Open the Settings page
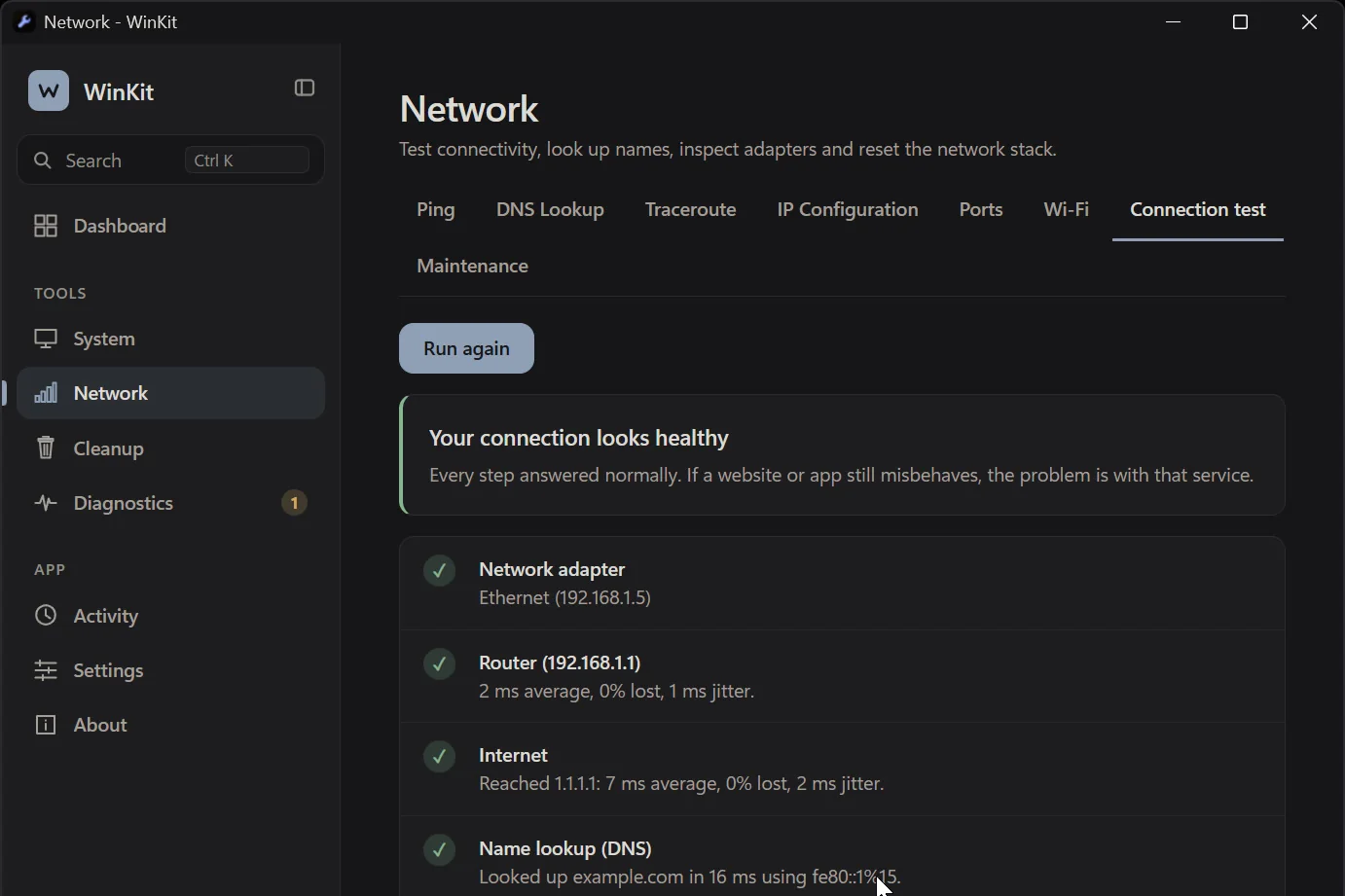 tap(171, 670)
